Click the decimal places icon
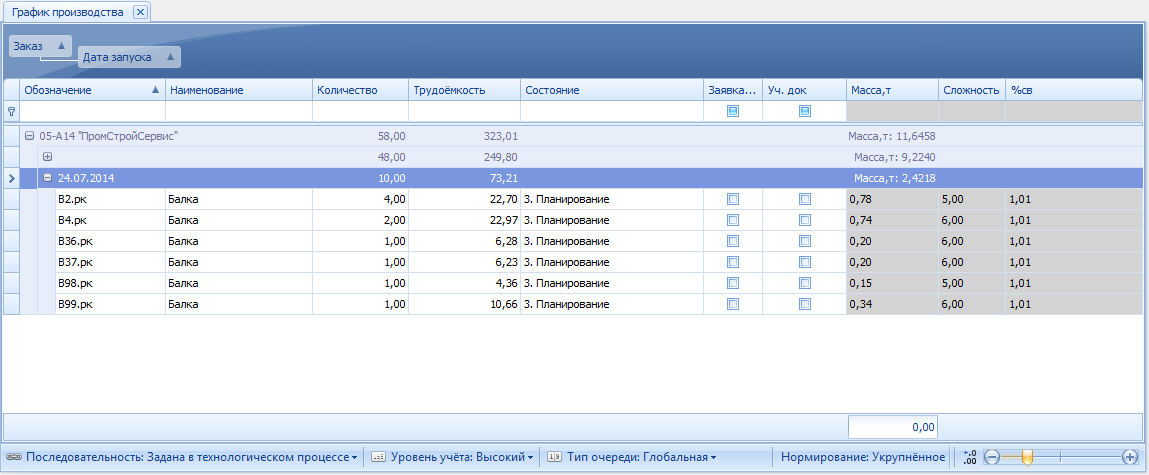The image size is (1149, 475). tap(970, 457)
